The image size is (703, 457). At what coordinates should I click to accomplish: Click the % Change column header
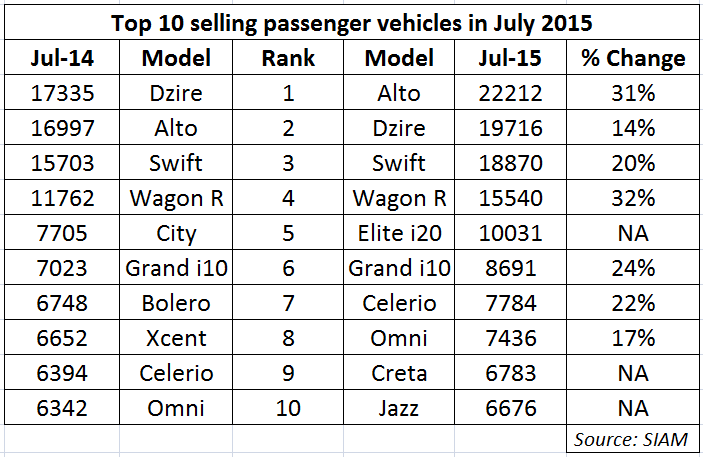point(633,58)
